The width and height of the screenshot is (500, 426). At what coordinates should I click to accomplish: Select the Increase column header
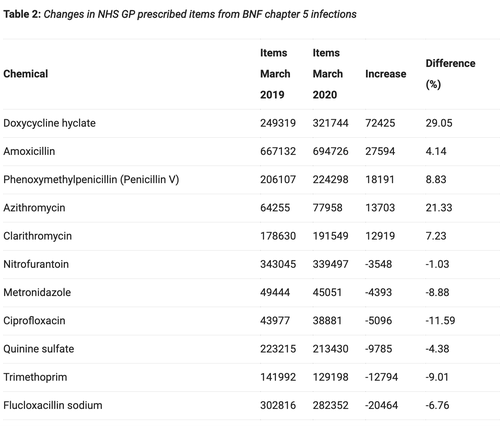click(x=386, y=74)
